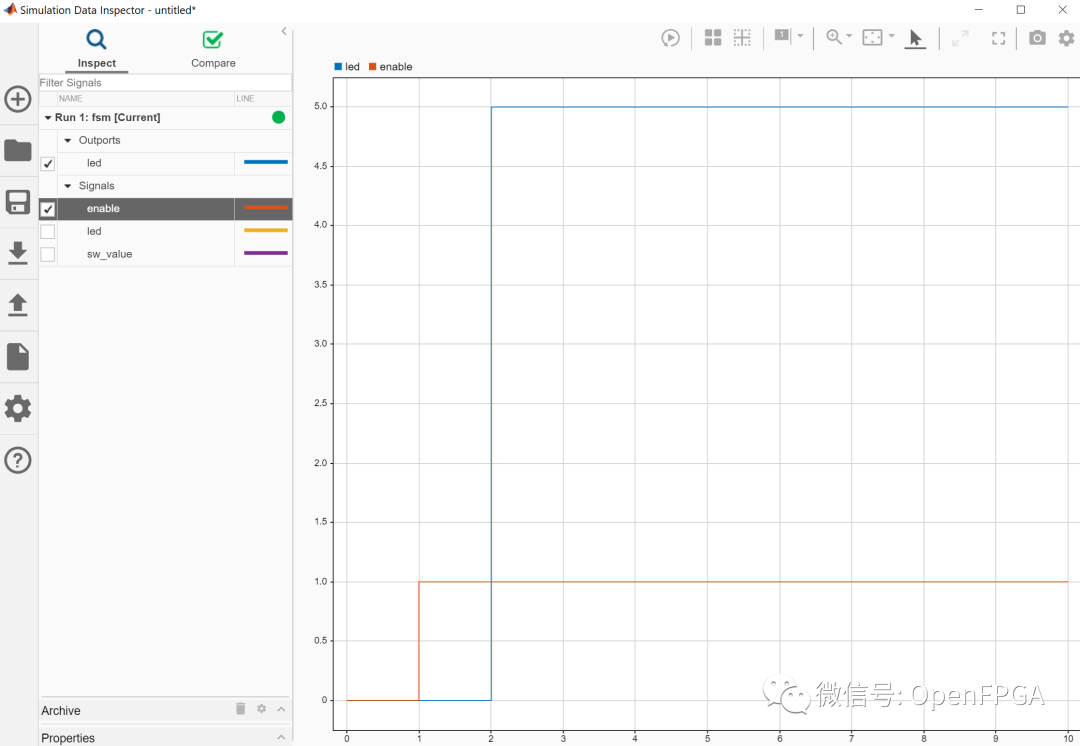
Task: Click the yellow line swatch for led signal
Action: click(265, 231)
